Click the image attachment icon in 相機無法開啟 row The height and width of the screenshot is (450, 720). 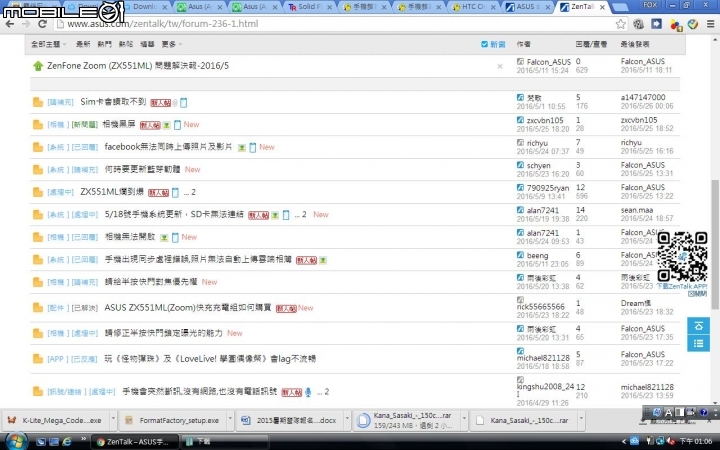coord(164,238)
